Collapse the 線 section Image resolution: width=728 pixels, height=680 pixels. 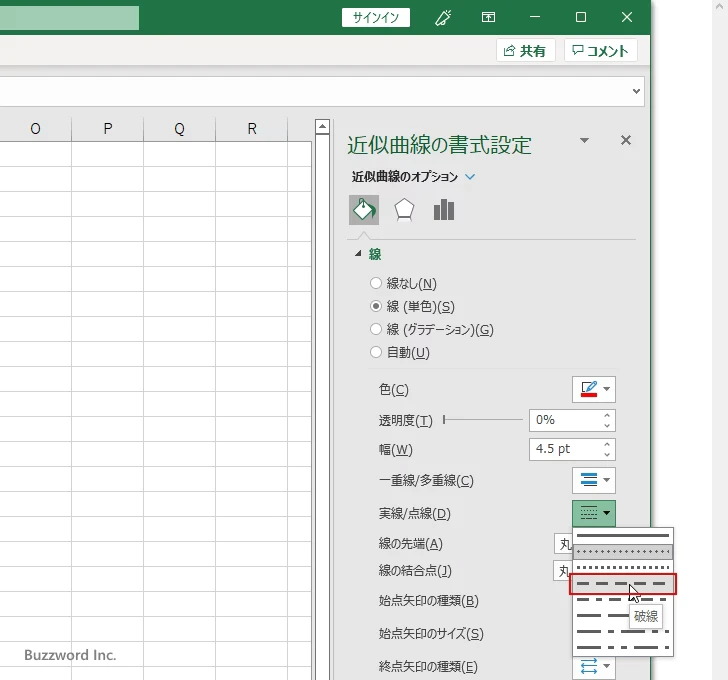coord(358,253)
